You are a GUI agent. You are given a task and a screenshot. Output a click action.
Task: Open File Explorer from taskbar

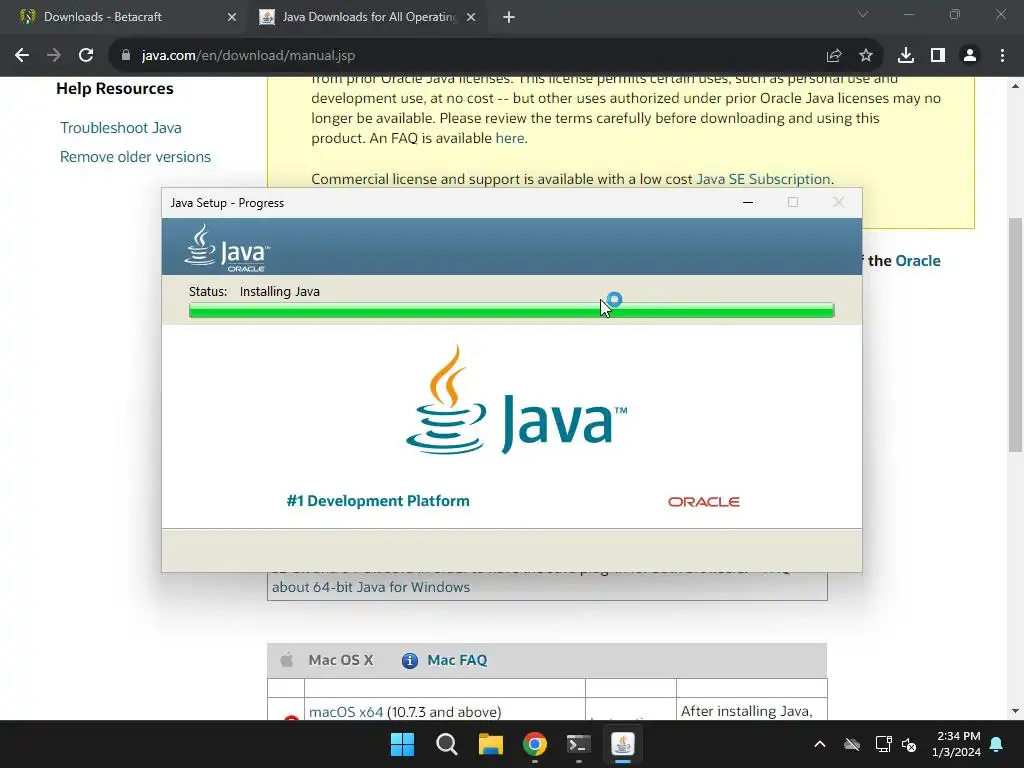[490, 744]
